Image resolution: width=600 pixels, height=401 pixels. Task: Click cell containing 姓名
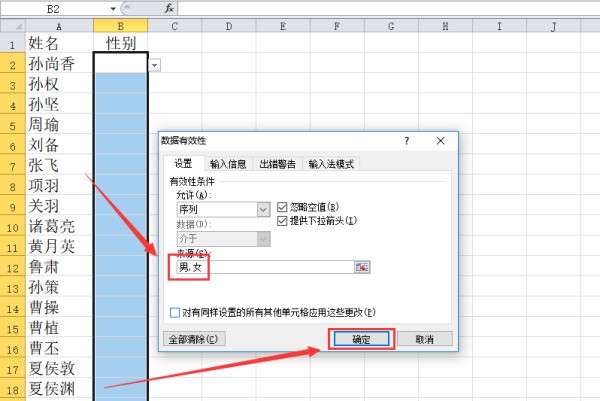coord(59,42)
